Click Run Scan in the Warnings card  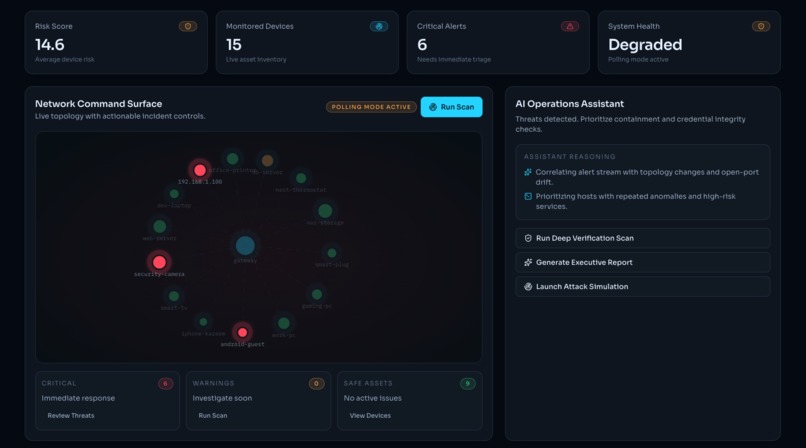(213, 416)
